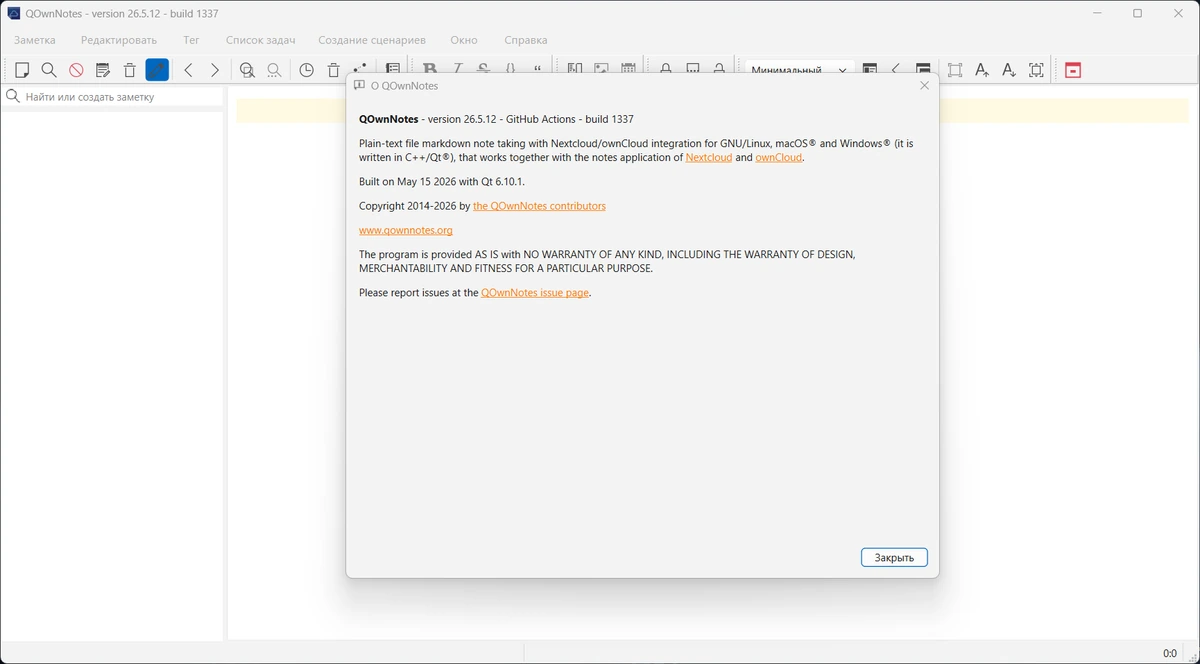Open the www.qownnotes.org link
The height and width of the screenshot is (664, 1200).
click(406, 230)
